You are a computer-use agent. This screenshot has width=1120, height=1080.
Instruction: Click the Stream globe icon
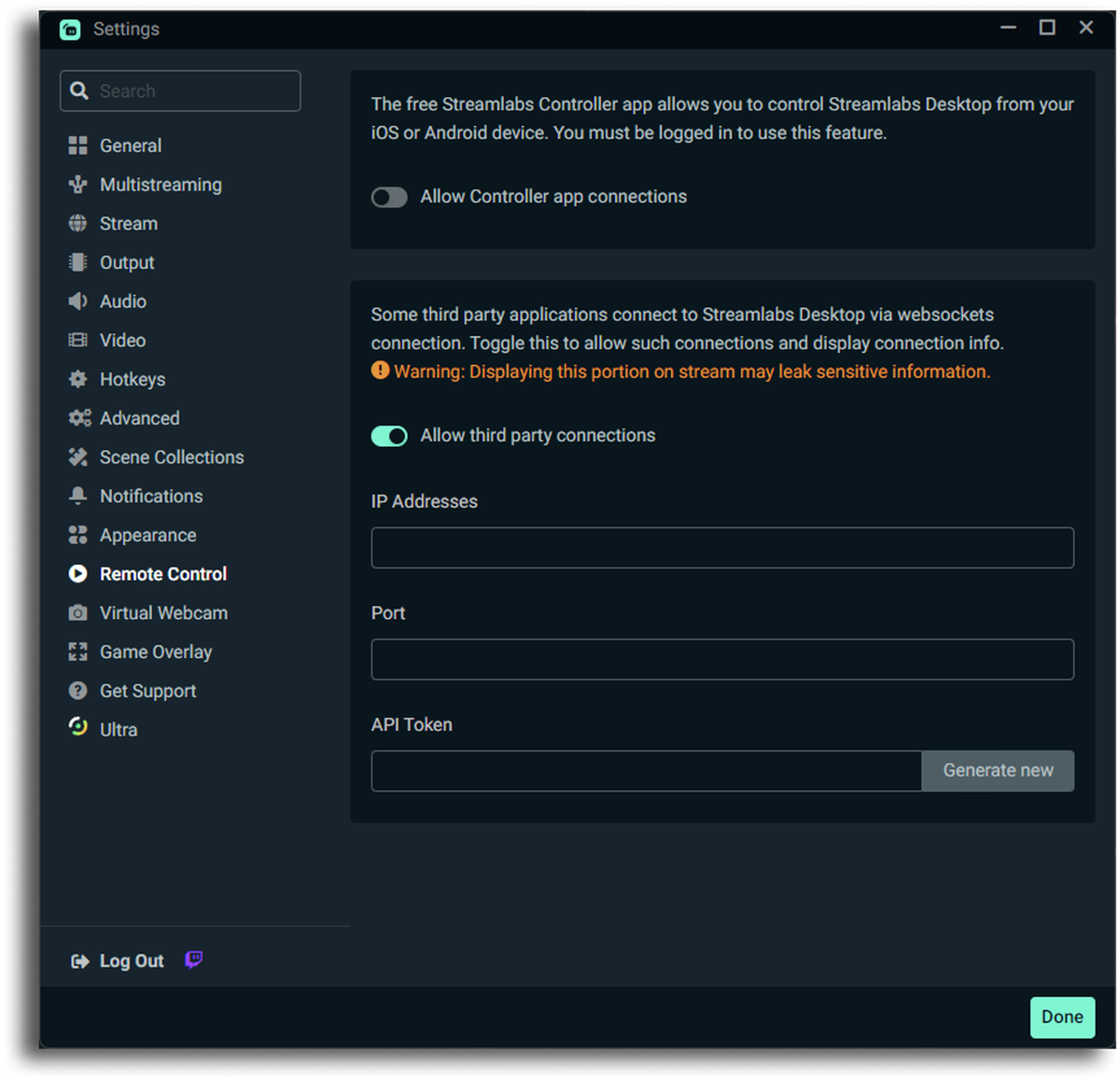point(77,223)
